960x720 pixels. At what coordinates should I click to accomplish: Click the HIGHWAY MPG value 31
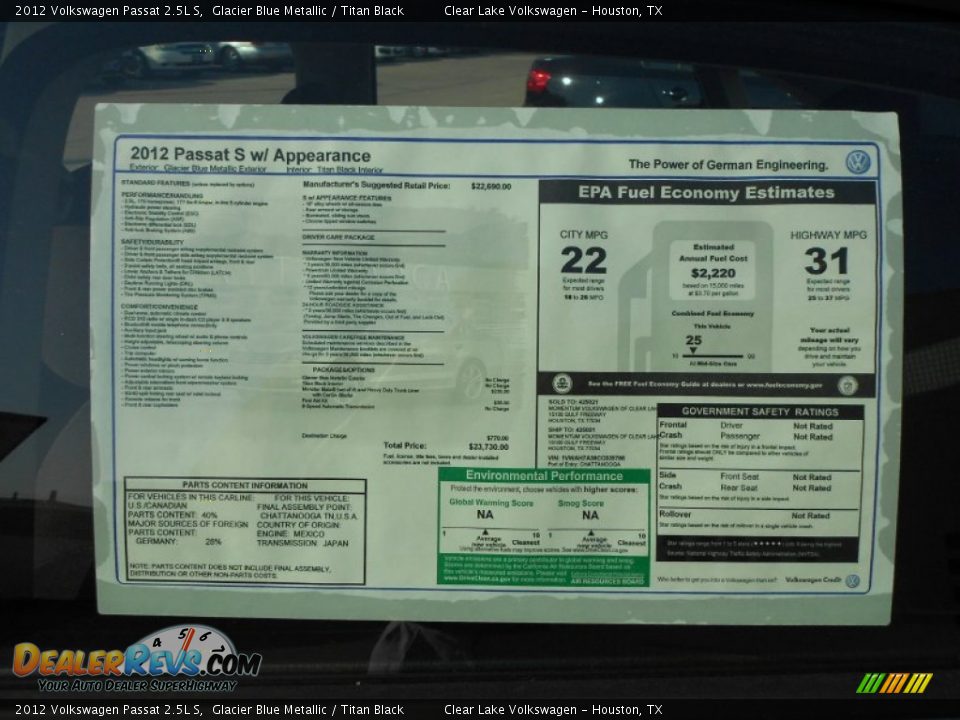click(x=827, y=261)
